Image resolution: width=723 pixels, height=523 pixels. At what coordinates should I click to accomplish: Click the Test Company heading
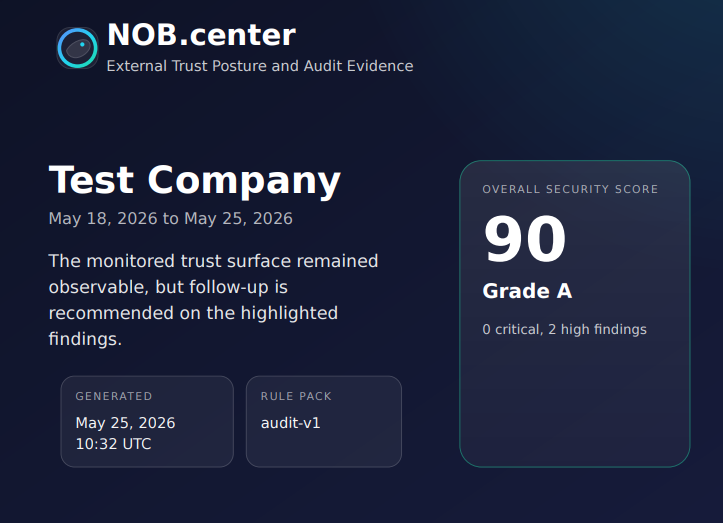point(195,180)
